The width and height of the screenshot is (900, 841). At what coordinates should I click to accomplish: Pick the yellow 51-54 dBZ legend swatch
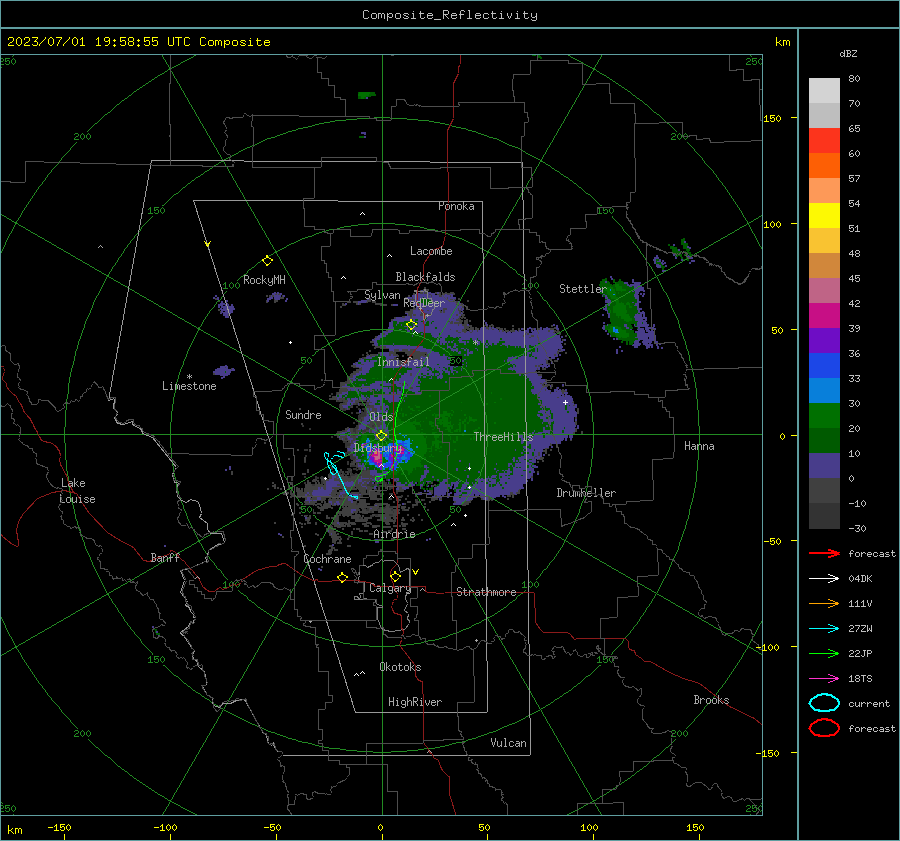click(824, 216)
